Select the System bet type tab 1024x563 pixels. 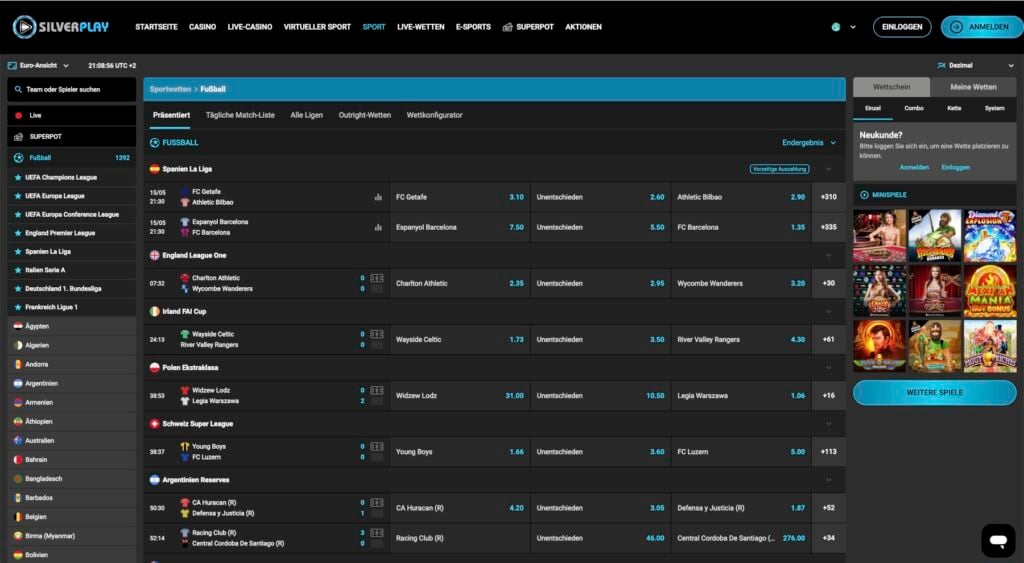tap(995, 108)
